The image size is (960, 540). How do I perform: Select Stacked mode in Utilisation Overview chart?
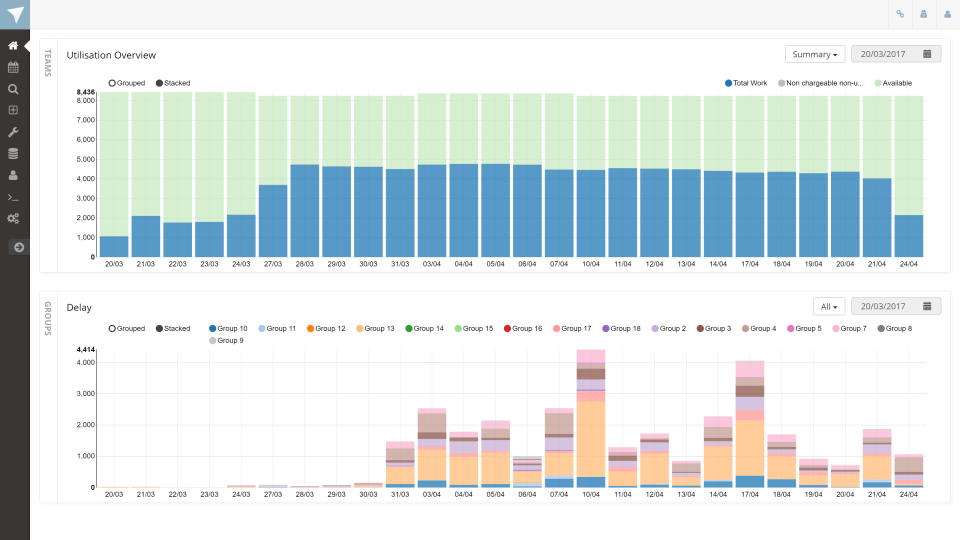(172, 83)
